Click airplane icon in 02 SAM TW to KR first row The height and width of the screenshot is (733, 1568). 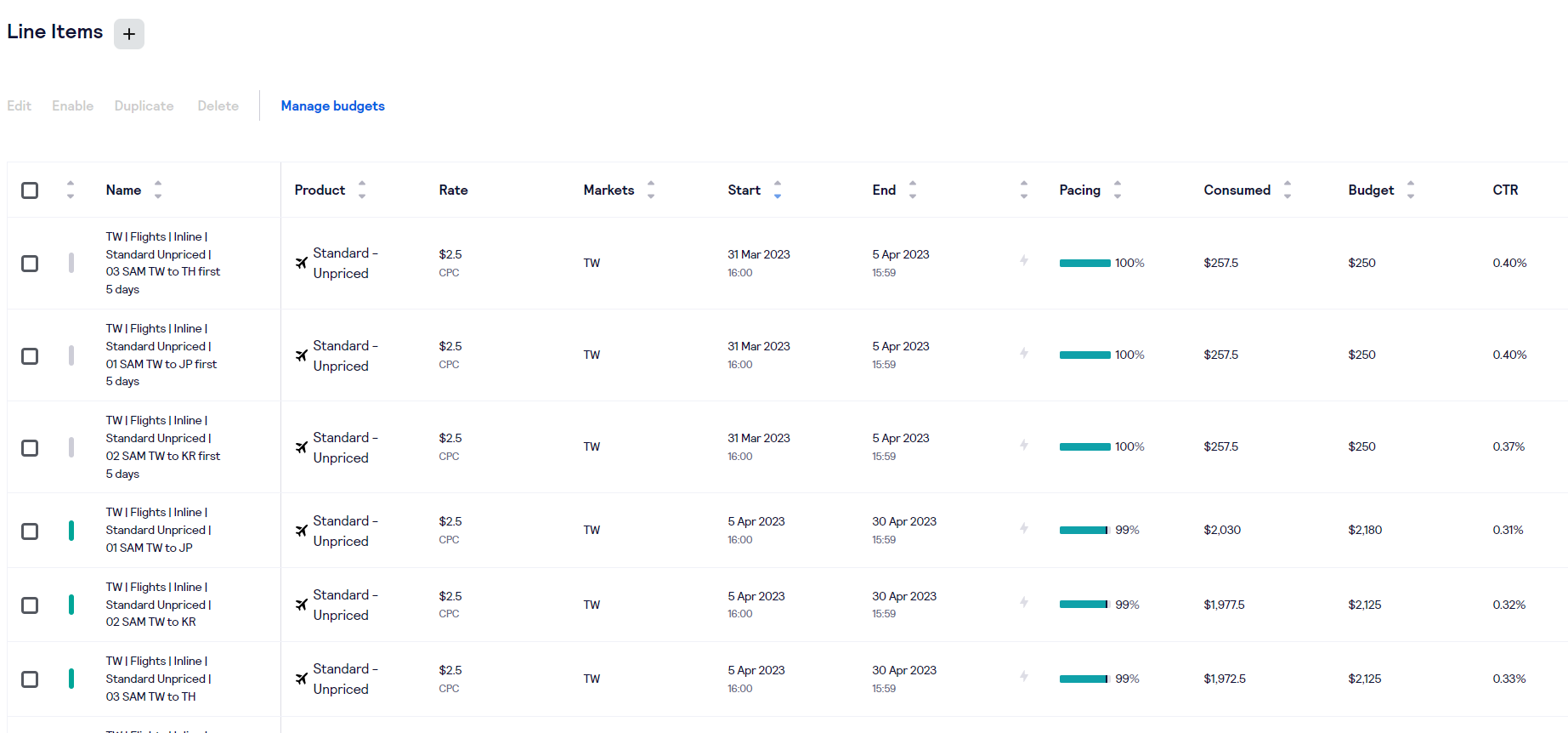coord(301,447)
